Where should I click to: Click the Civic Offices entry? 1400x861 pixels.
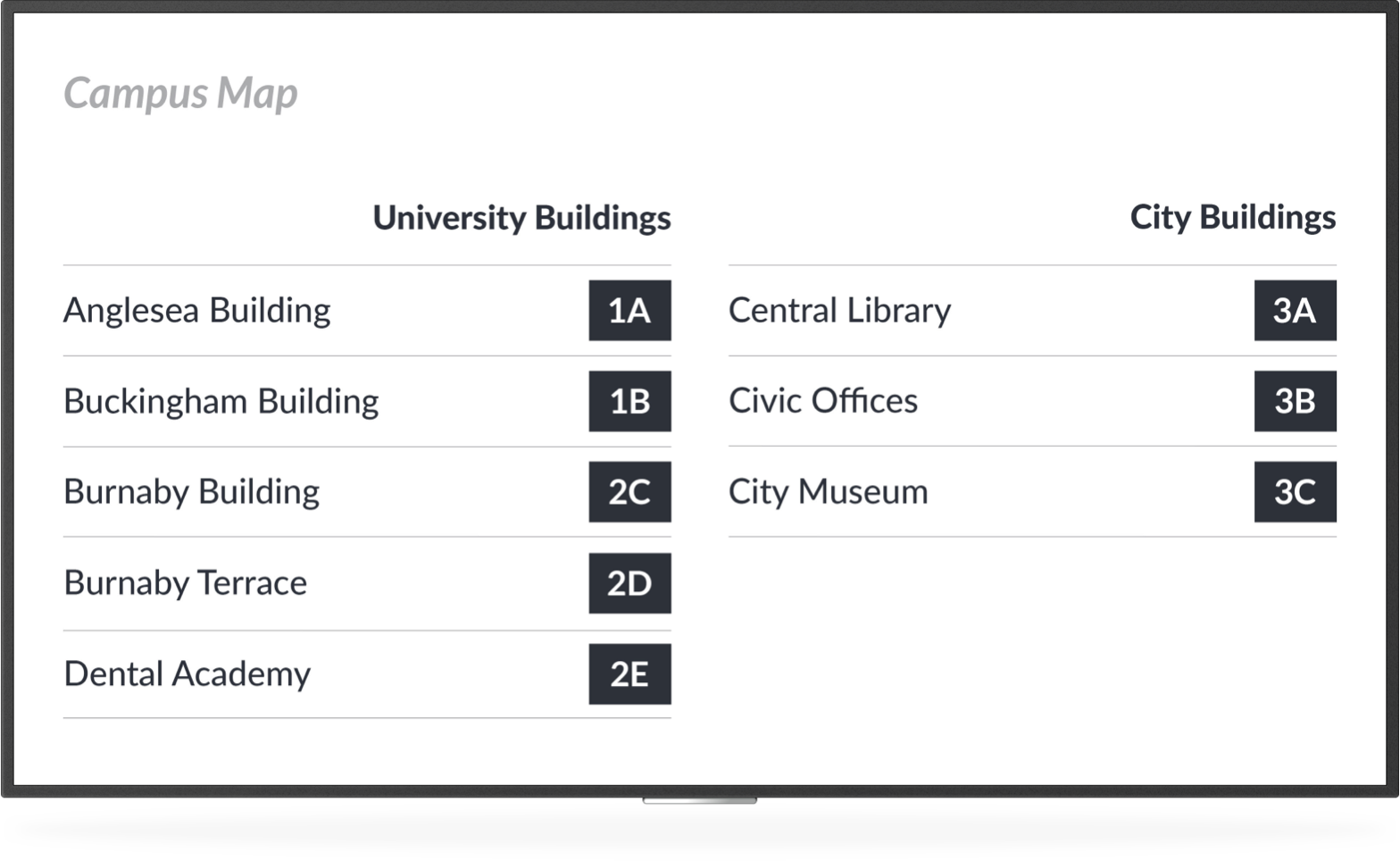tap(823, 401)
